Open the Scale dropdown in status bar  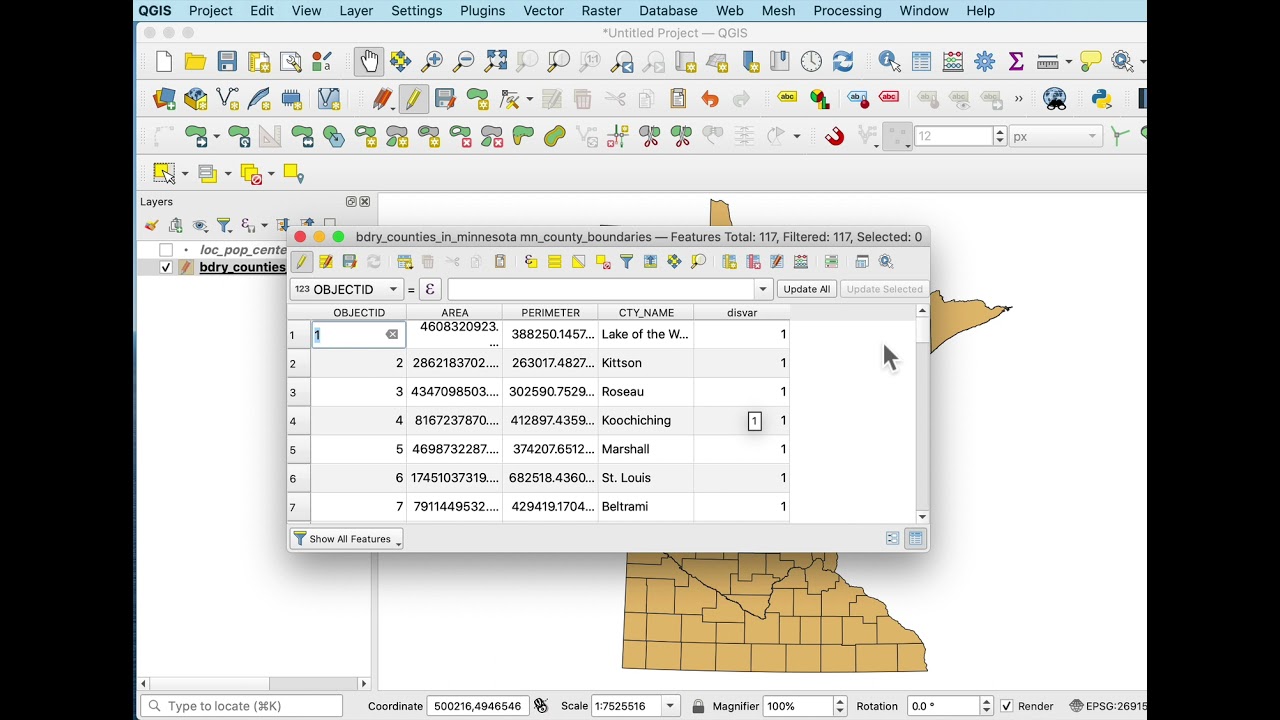(670, 706)
